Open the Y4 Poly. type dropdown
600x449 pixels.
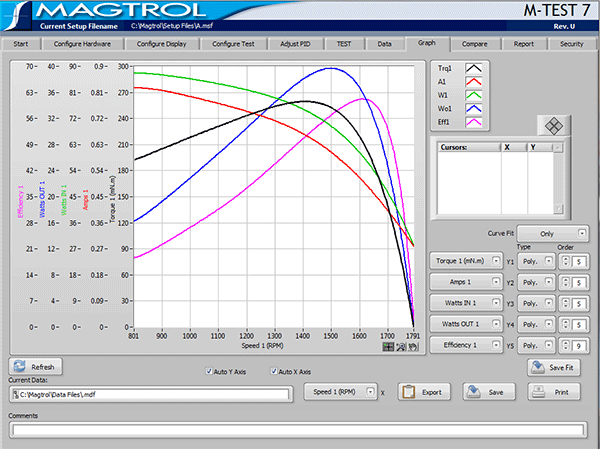(x=536, y=325)
